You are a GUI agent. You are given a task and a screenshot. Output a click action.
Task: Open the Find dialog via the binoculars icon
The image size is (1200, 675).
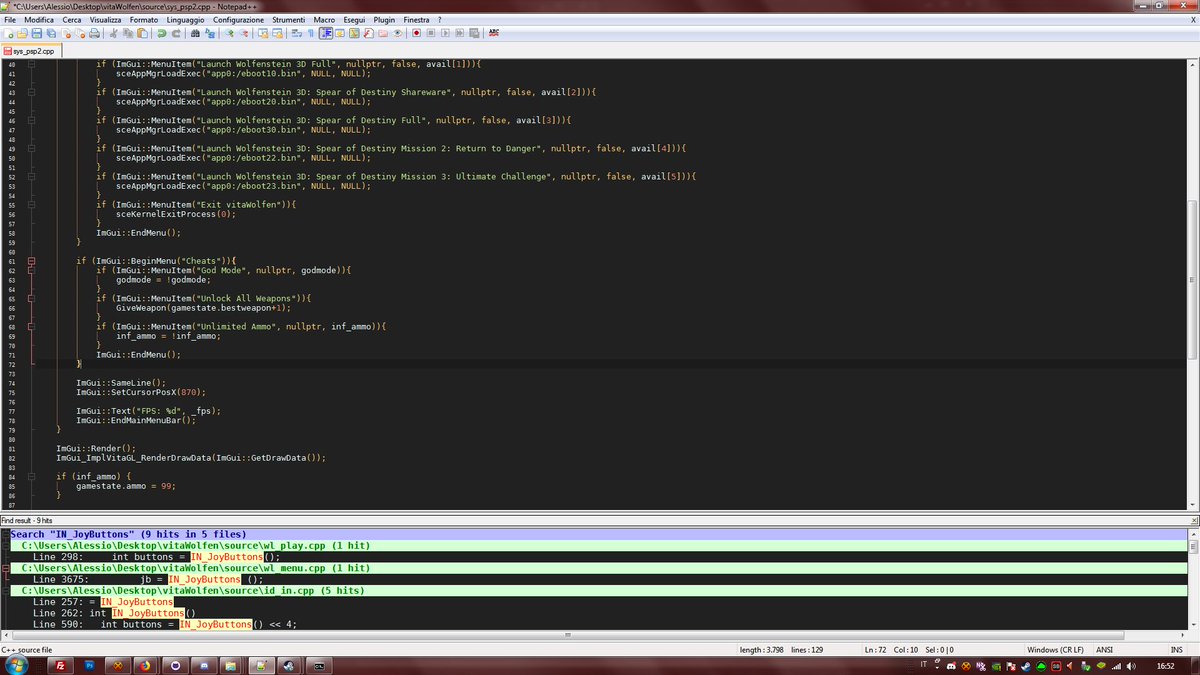pyautogui.click(x=197, y=32)
